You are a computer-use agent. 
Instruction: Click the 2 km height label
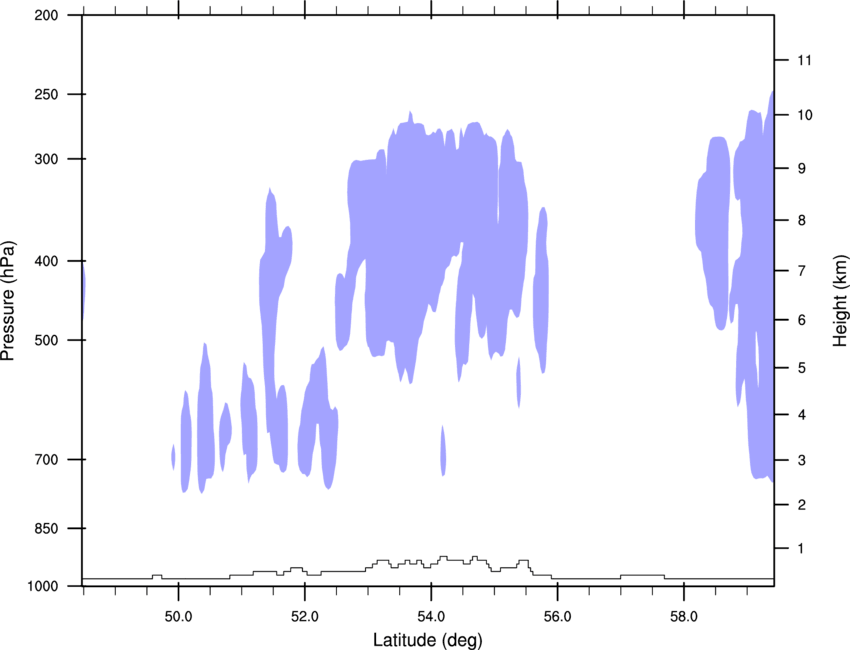tap(801, 505)
